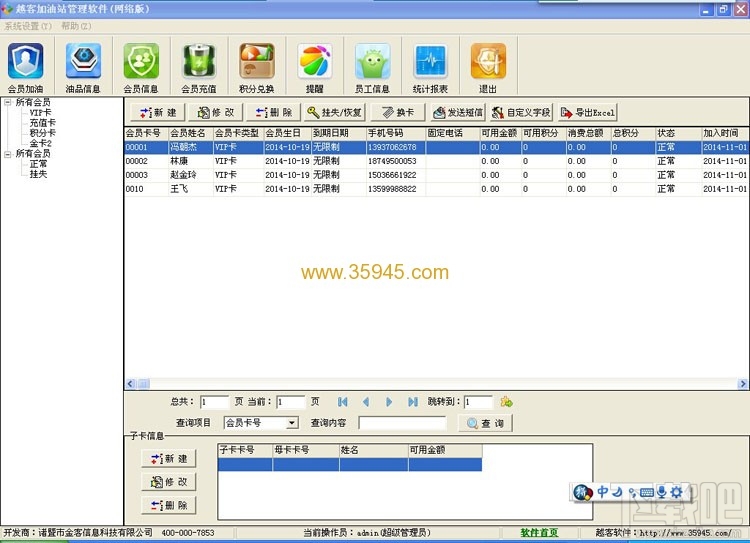Click the 查询 search button
The height and width of the screenshot is (543, 750).
485,423
